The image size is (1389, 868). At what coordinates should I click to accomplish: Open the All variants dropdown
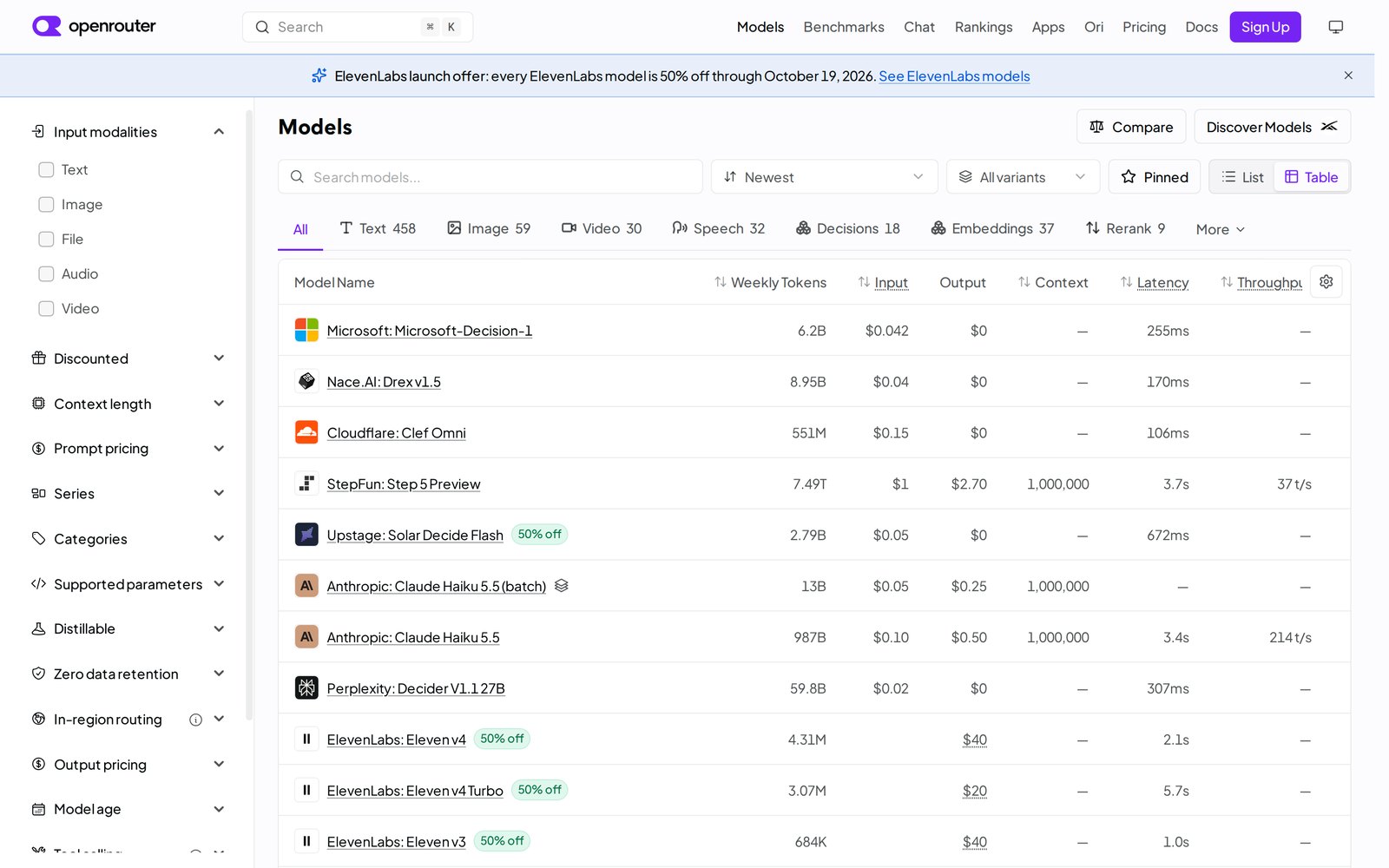point(1023,177)
